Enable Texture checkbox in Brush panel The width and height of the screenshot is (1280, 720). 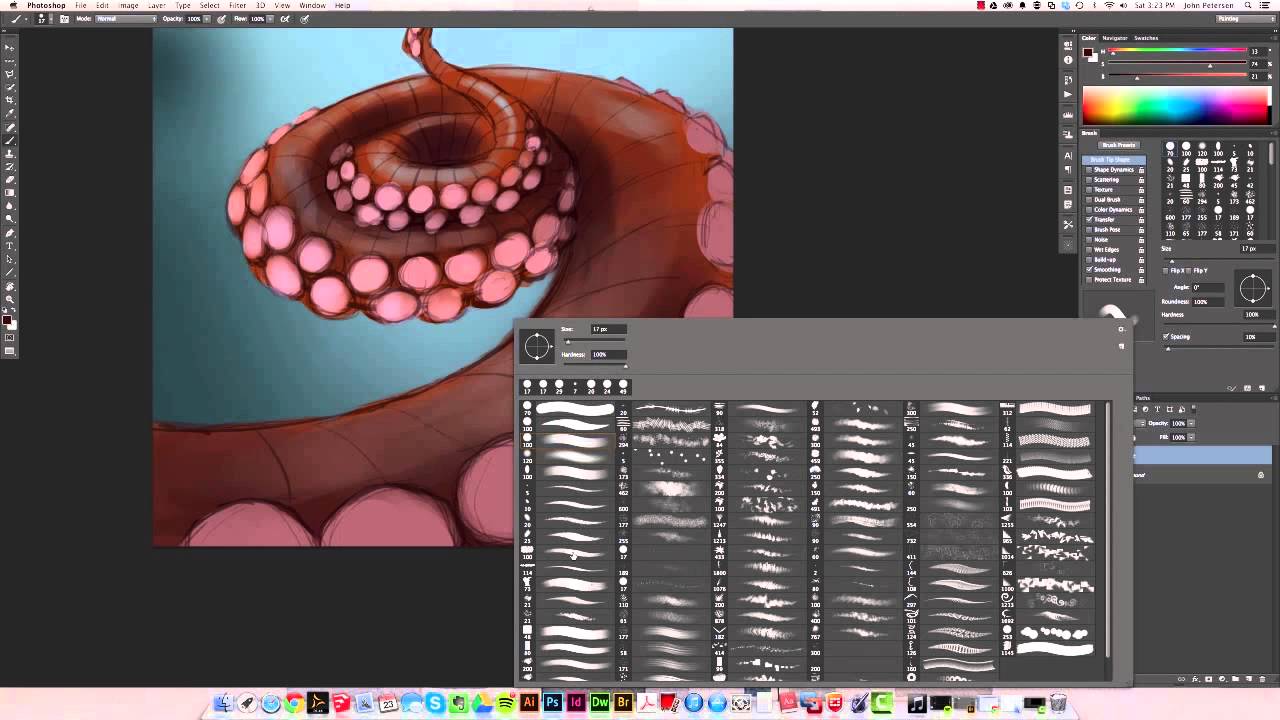coord(1089,190)
